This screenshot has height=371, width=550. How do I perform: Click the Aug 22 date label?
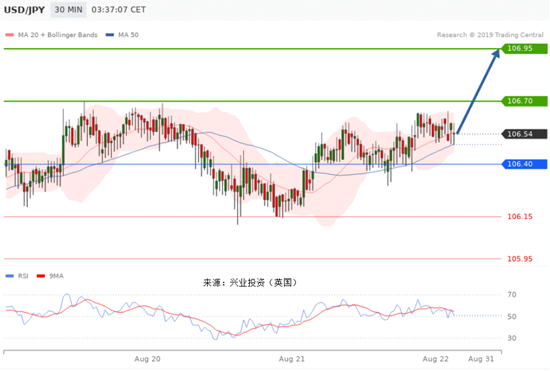tap(436, 359)
